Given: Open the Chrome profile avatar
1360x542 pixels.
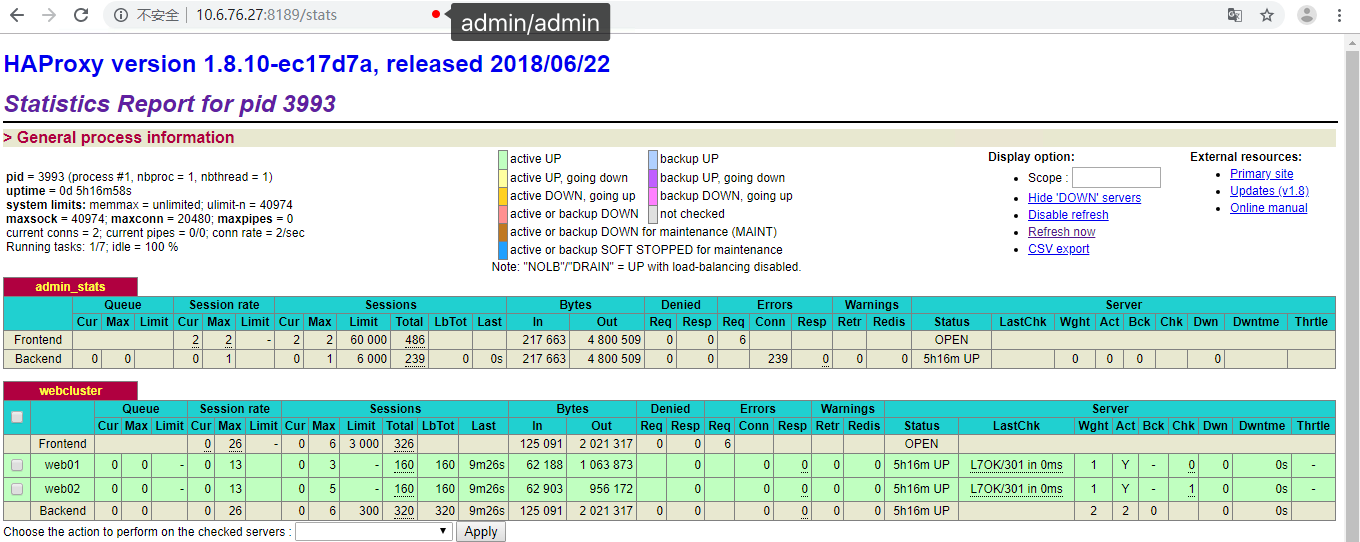Looking at the screenshot, I should 1307,15.
